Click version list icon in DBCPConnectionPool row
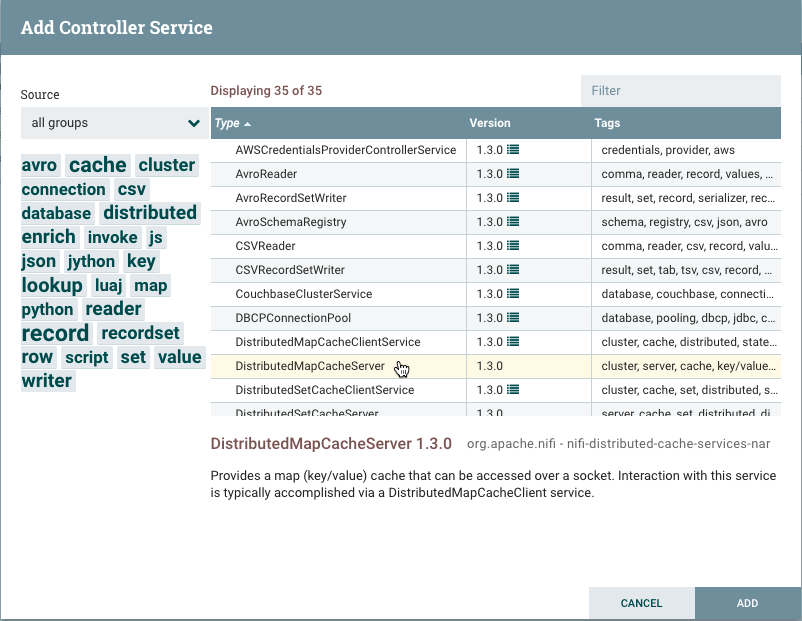 (x=513, y=318)
